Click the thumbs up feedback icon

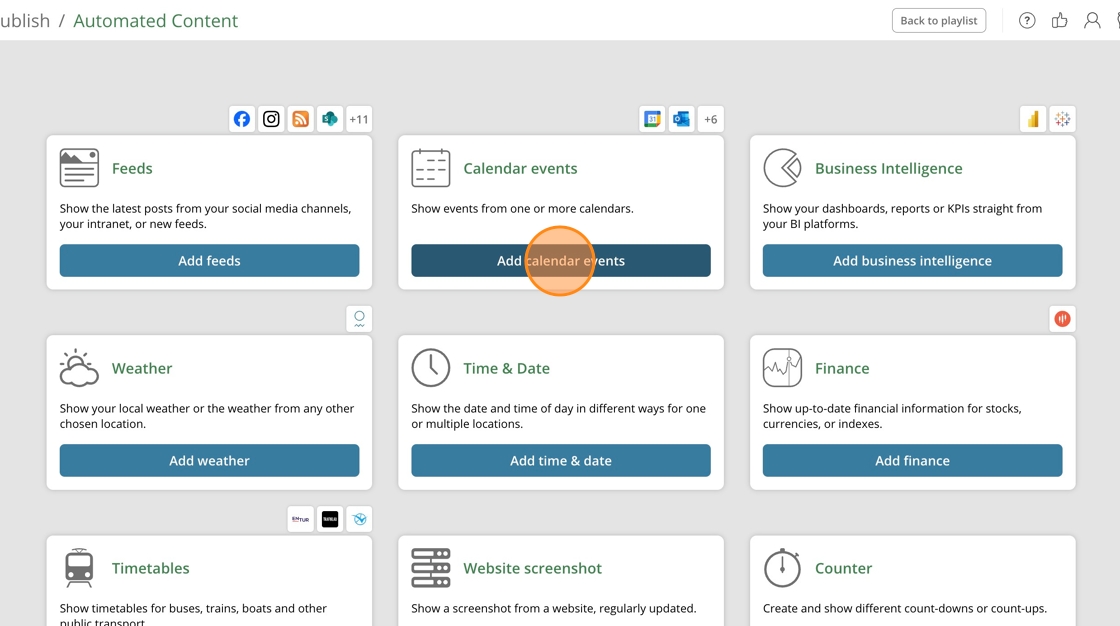pyautogui.click(x=1060, y=21)
